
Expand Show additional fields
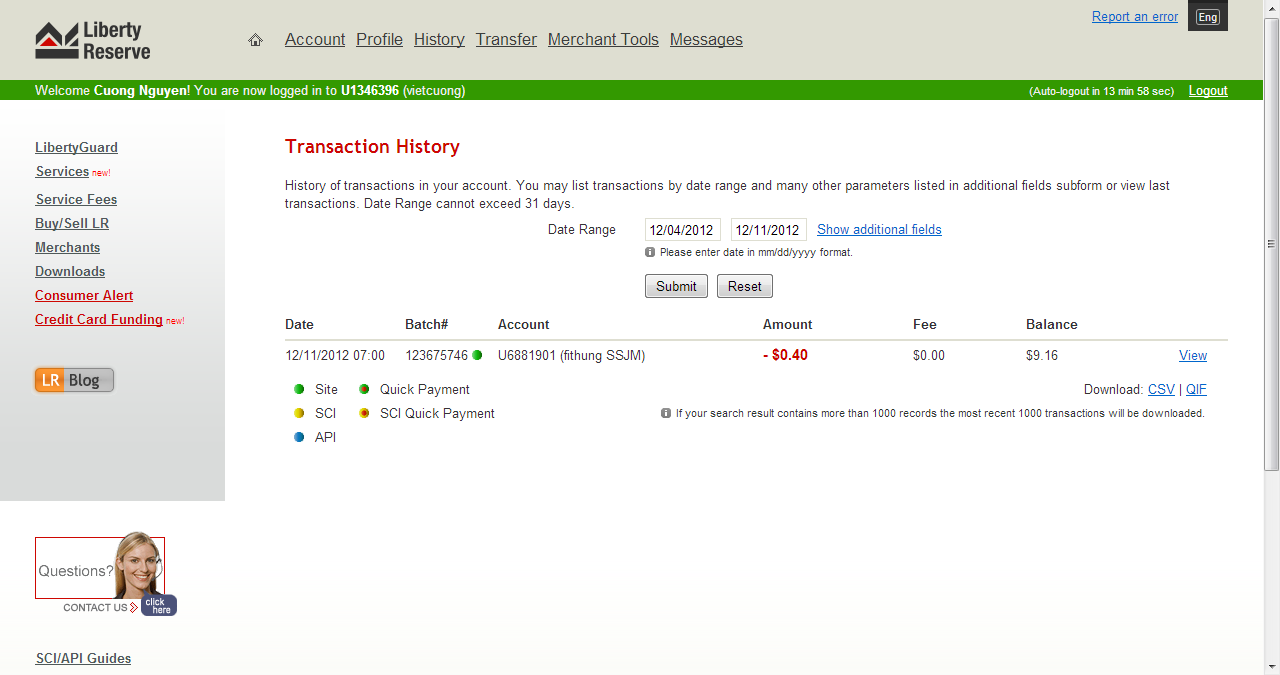click(879, 229)
